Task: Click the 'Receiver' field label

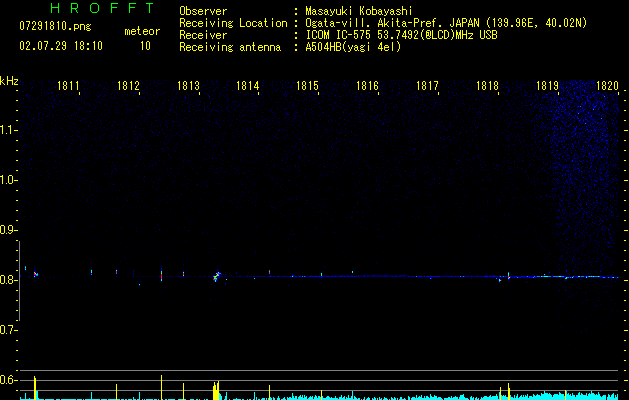Action: (203, 35)
